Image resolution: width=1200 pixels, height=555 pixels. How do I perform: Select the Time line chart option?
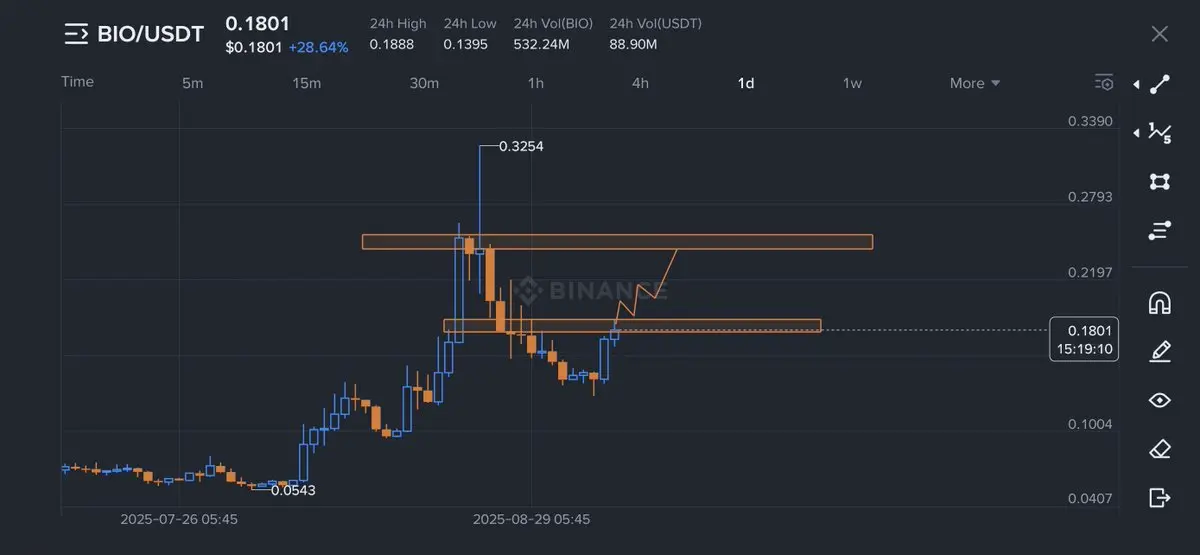77,82
